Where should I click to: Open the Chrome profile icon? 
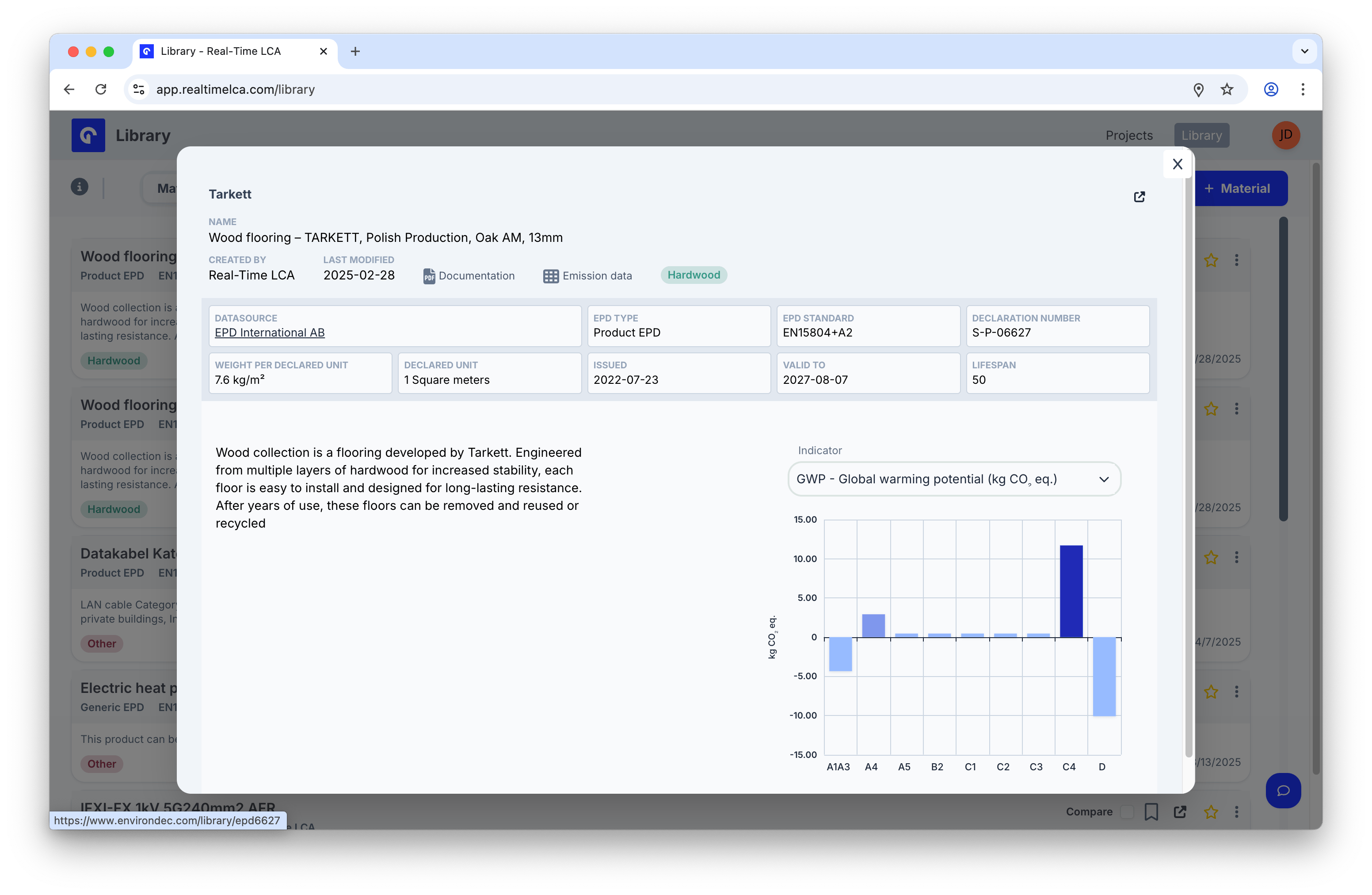coord(1271,89)
